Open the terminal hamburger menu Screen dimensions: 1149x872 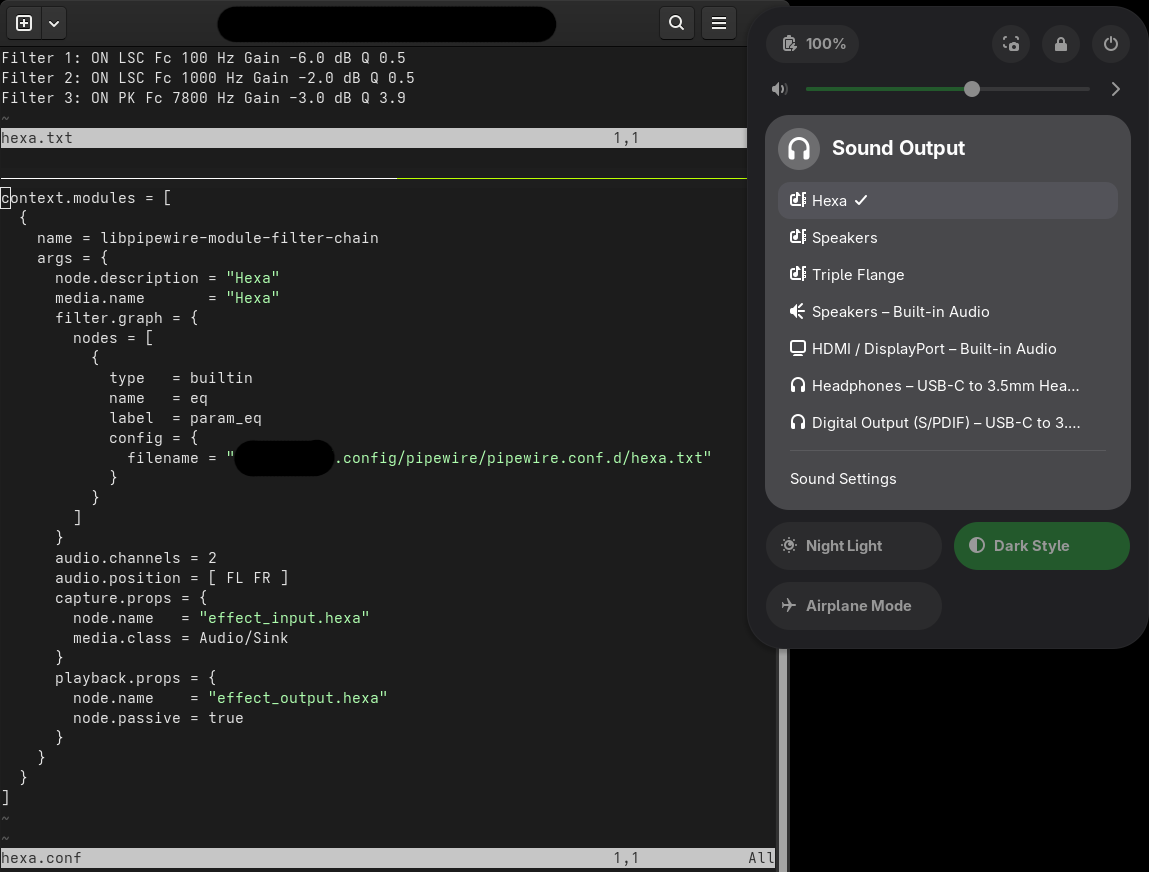719,23
